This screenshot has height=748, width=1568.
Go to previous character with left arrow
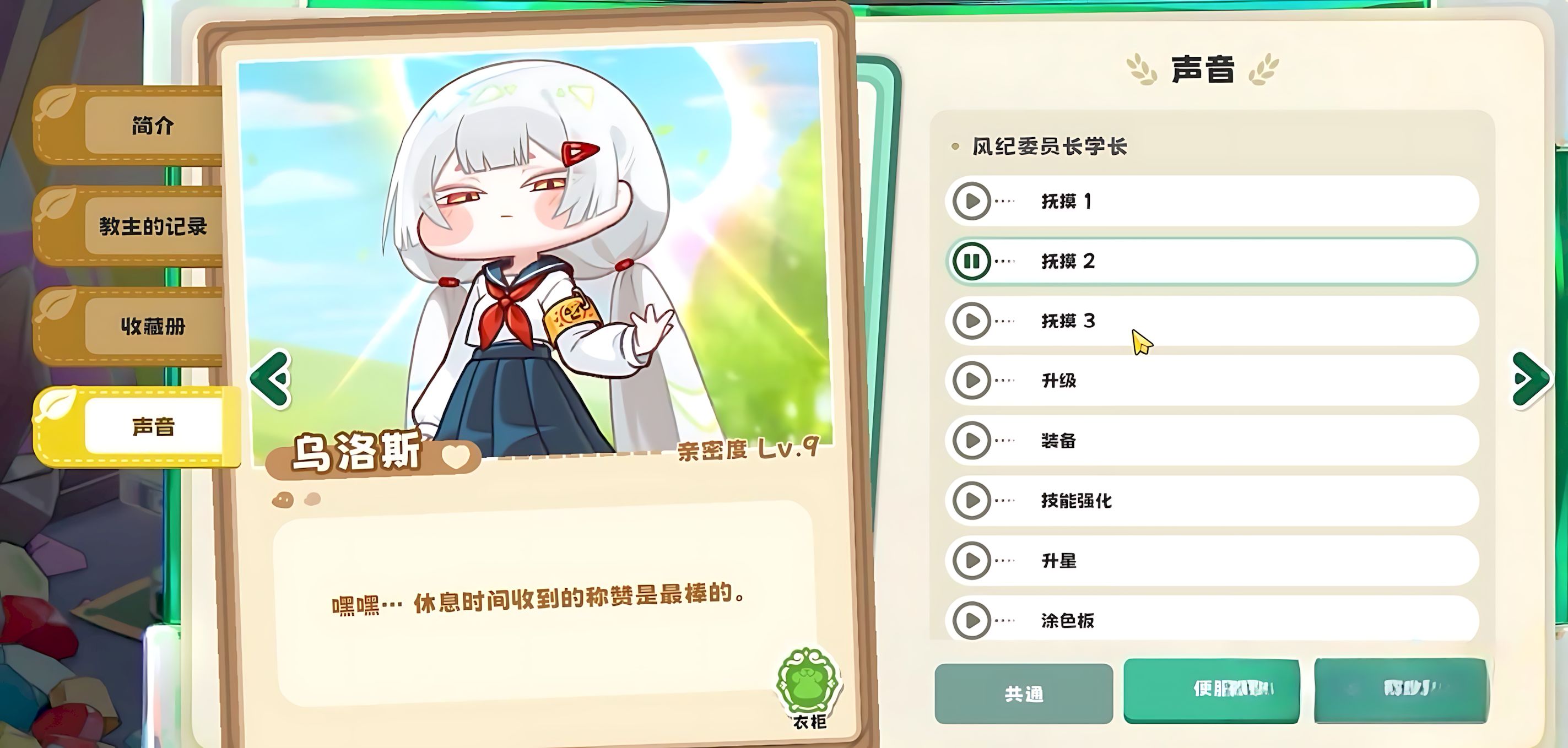[x=271, y=380]
